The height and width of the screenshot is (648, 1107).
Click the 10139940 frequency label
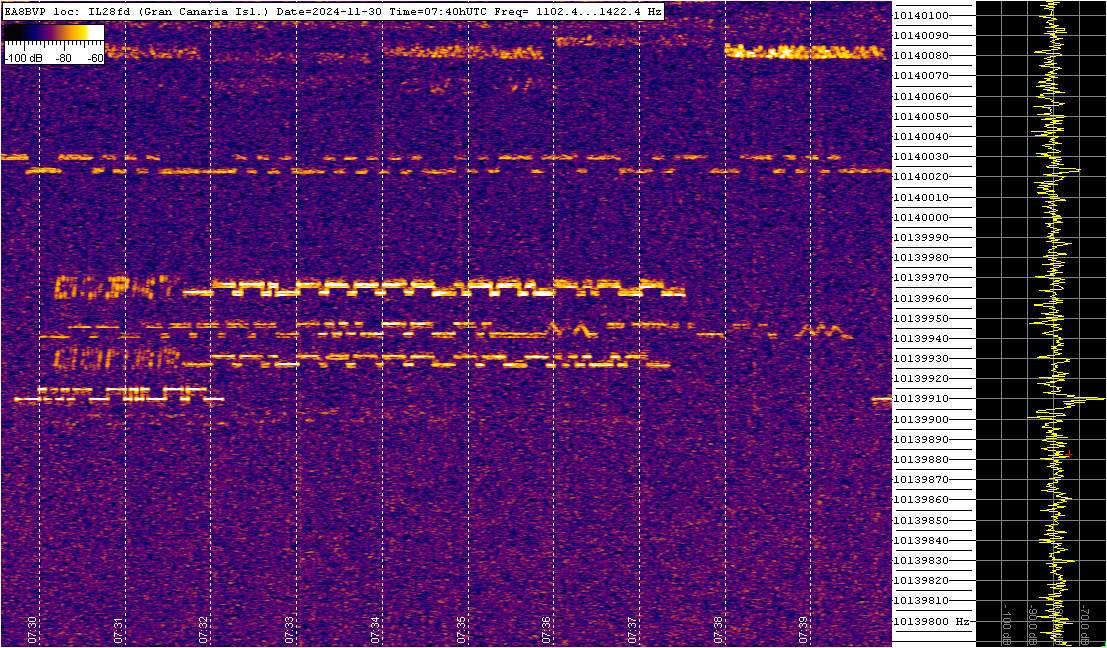point(921,338)
